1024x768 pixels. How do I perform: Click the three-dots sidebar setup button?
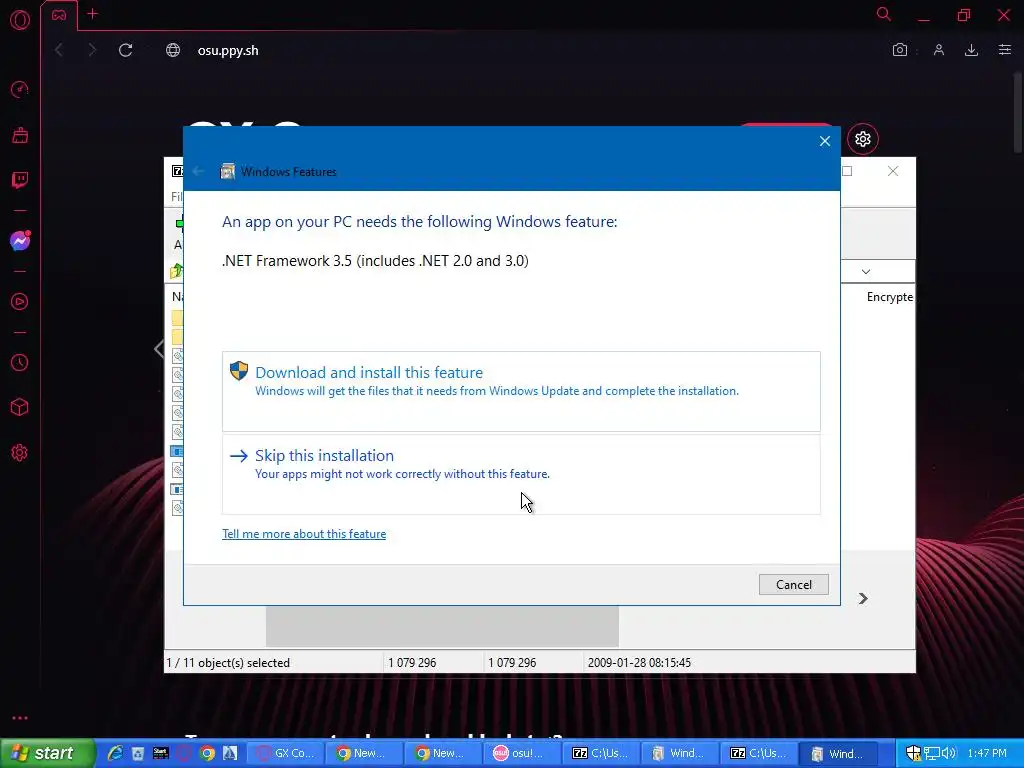[x=20, y=718]
